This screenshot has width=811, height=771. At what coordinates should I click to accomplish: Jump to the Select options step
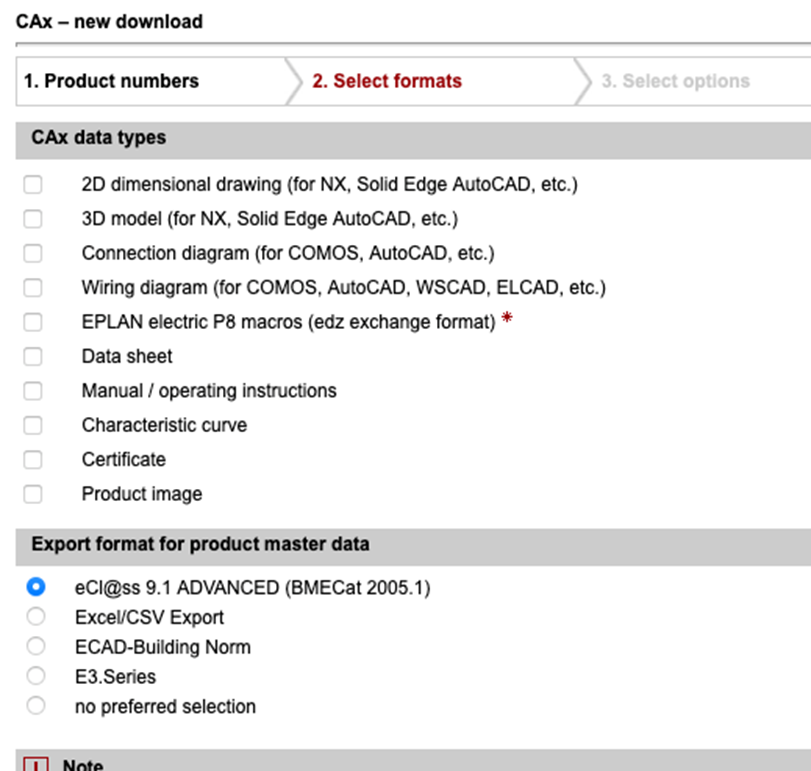click(675, 82)
